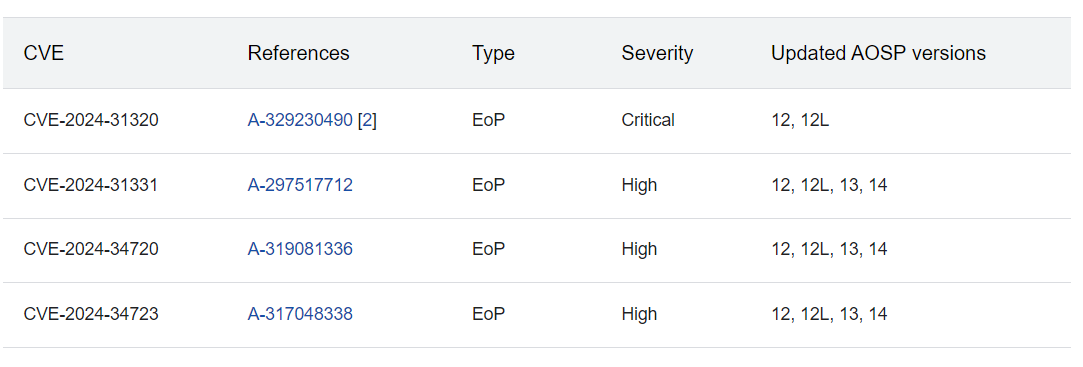This screenshot has width=1083, height=367.
Task: Click the "12, 12L" versions cell
Action: pyautogui.click(x=800, y=120)
